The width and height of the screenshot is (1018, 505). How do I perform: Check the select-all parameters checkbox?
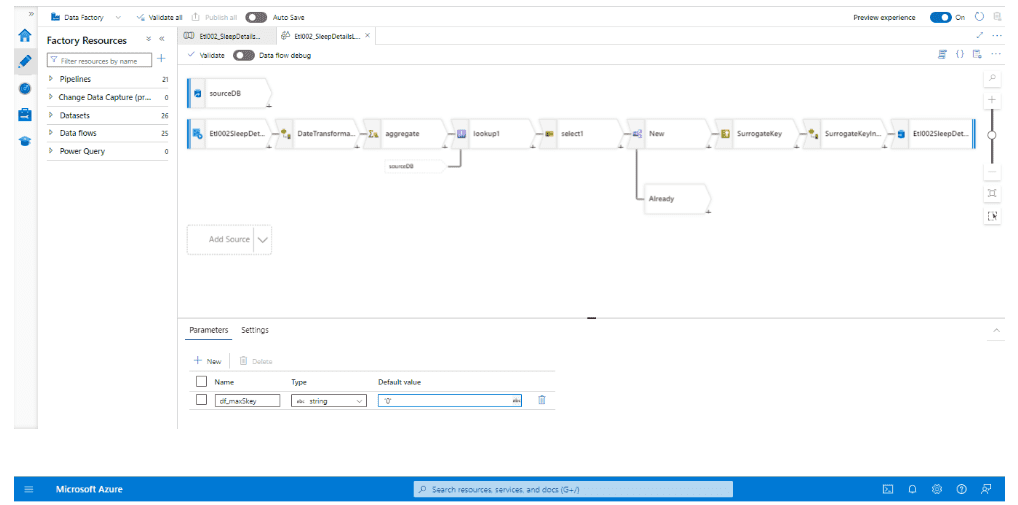201,382
